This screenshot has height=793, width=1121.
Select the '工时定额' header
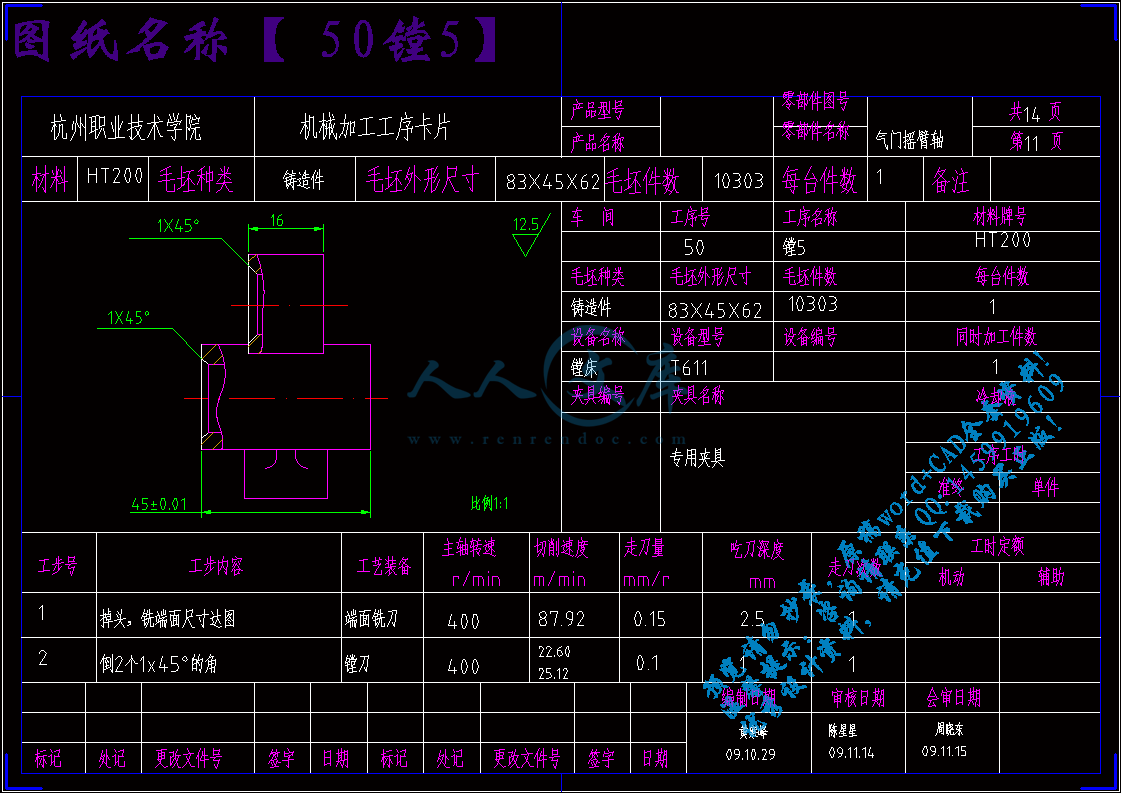point(997,547)
